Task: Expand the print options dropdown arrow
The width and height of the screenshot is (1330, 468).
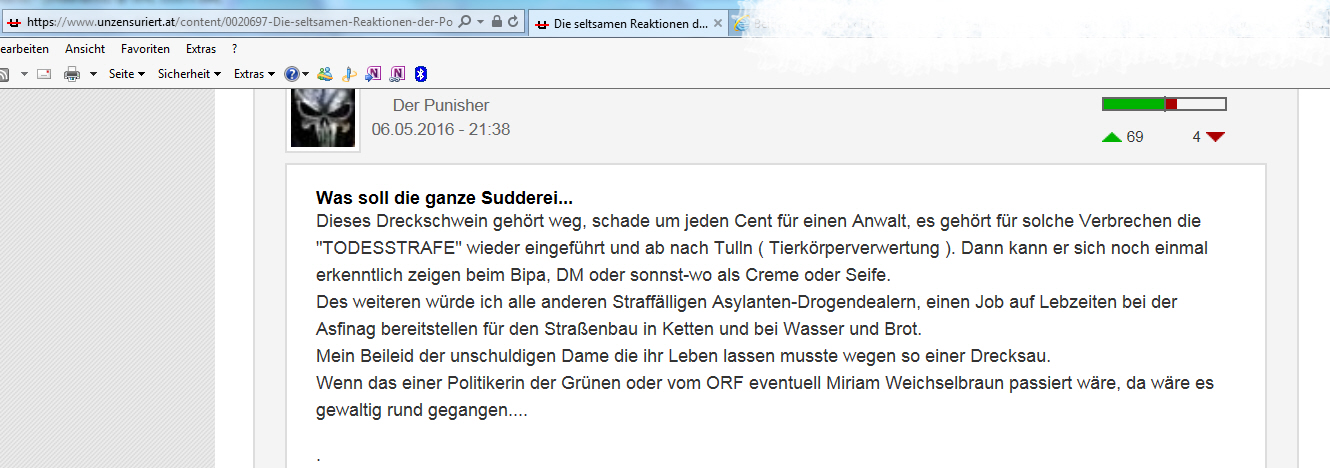Action: 93,74
